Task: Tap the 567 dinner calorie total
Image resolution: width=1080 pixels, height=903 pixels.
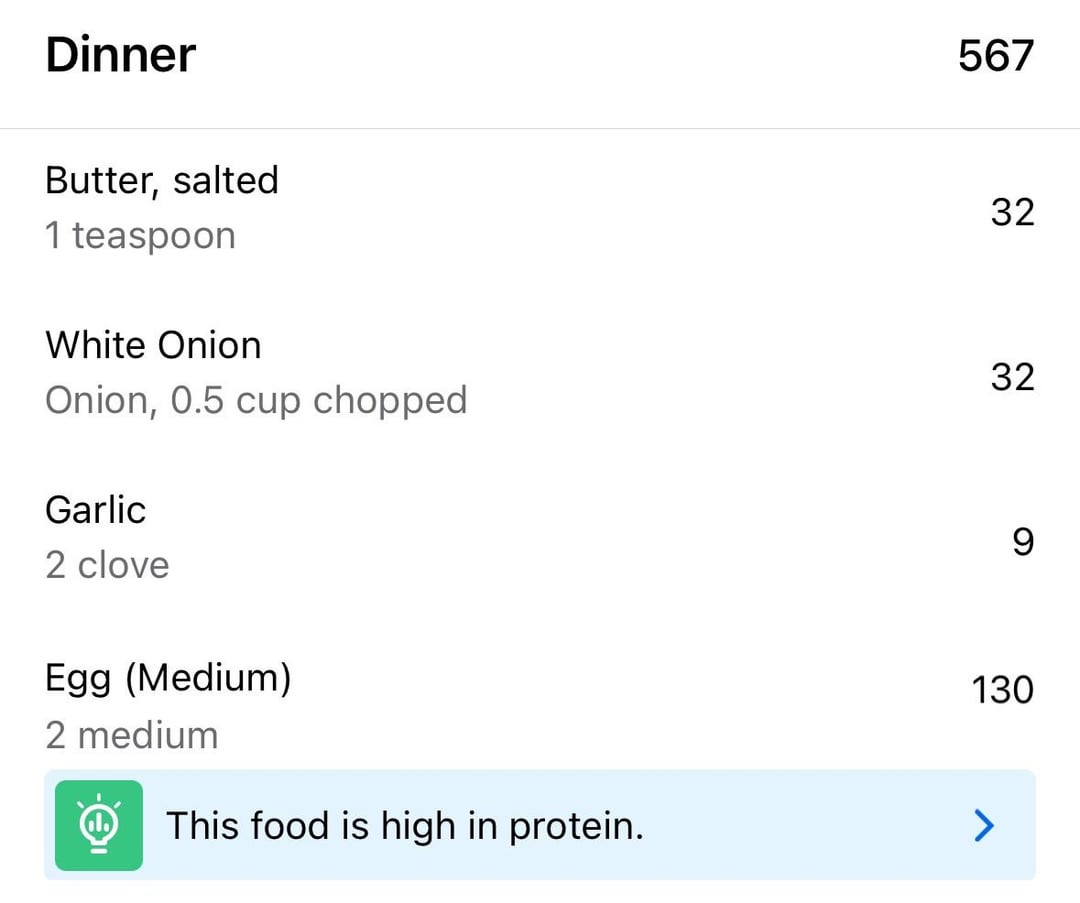Action: pos(996,56)
